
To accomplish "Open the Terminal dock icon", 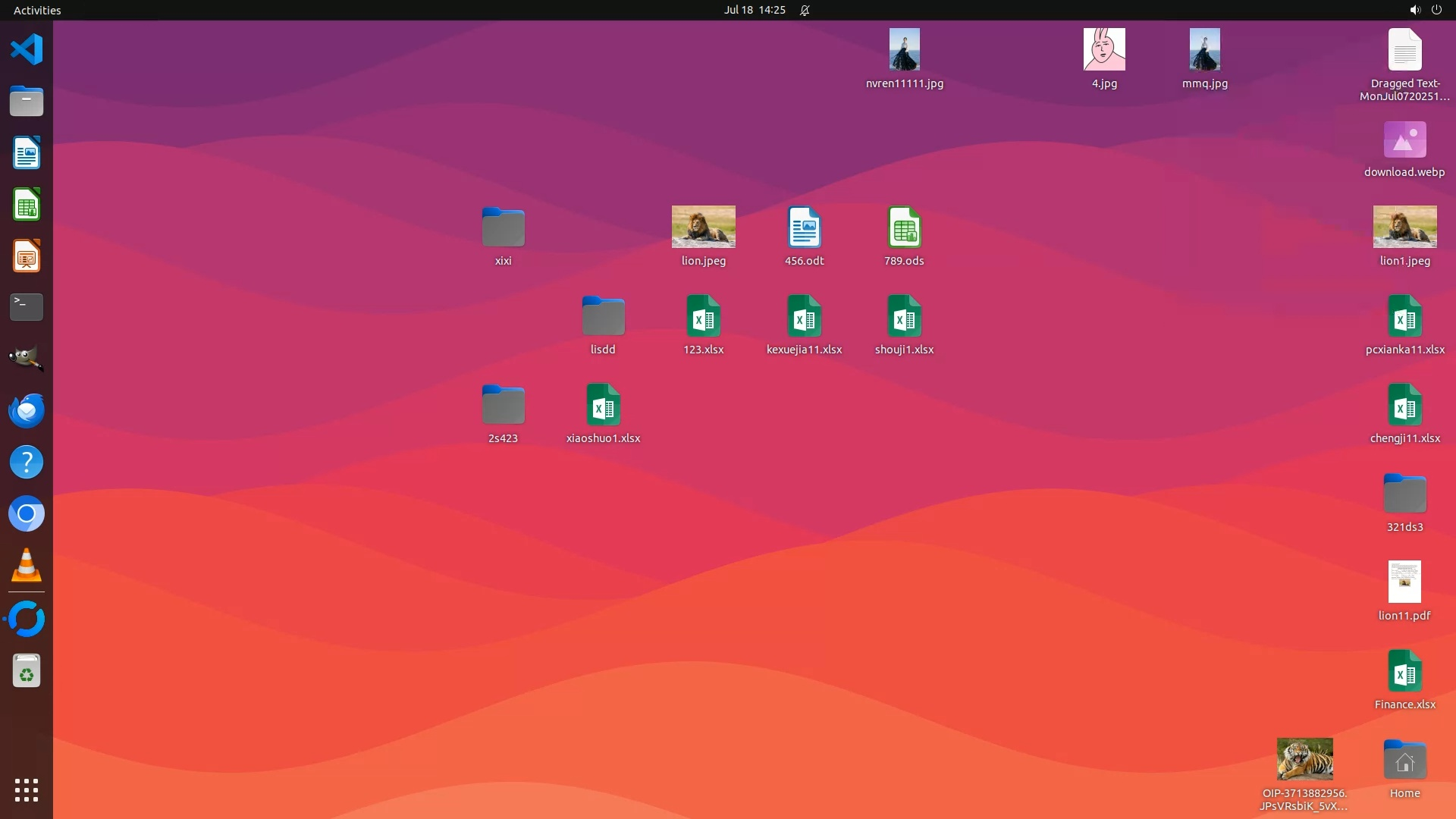I will [27, 307].
